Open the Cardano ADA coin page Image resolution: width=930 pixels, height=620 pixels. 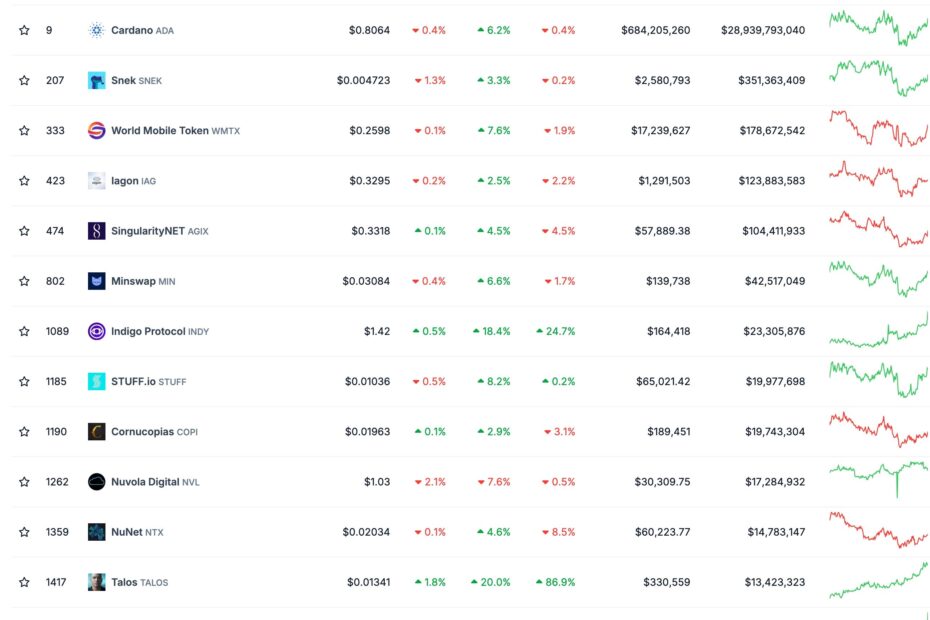click(x=142, y=30)
